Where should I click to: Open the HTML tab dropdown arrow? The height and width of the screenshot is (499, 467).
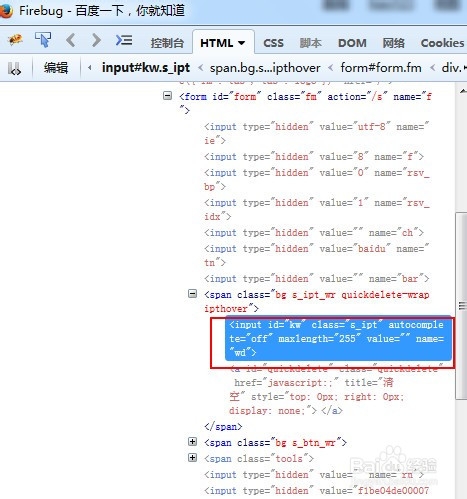pos(242,43)
